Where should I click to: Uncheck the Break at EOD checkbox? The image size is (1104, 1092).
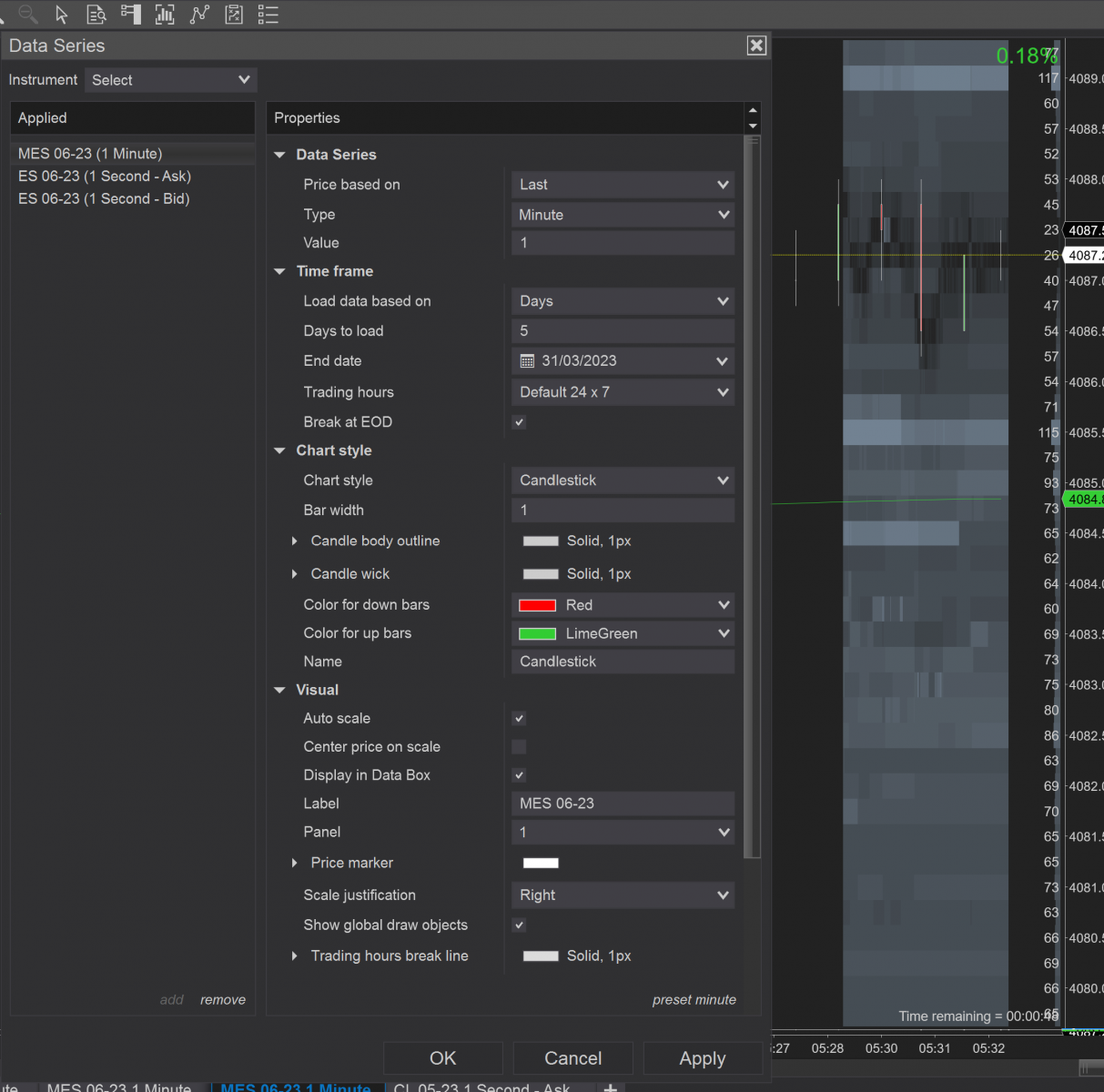(519, 422)
